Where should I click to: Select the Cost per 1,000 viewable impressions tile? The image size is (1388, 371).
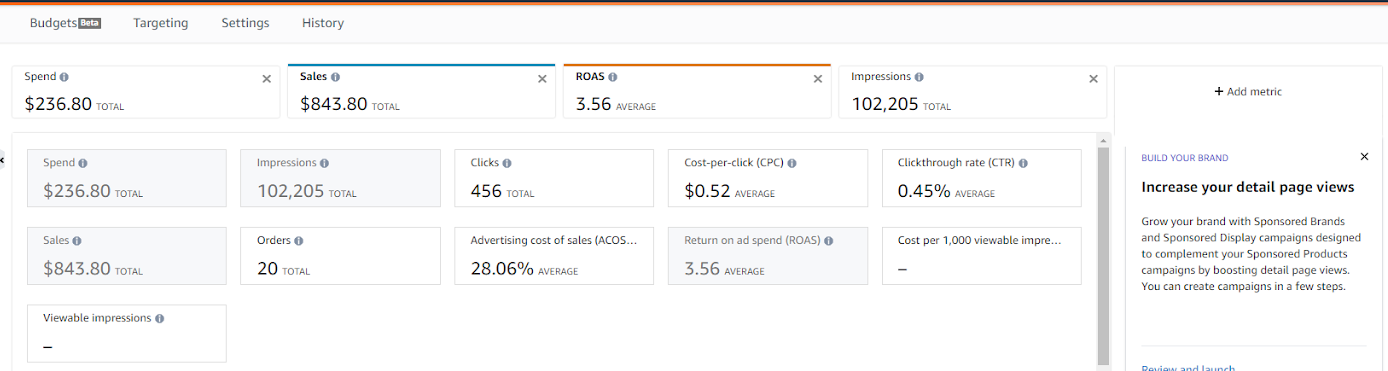point(982,256)
